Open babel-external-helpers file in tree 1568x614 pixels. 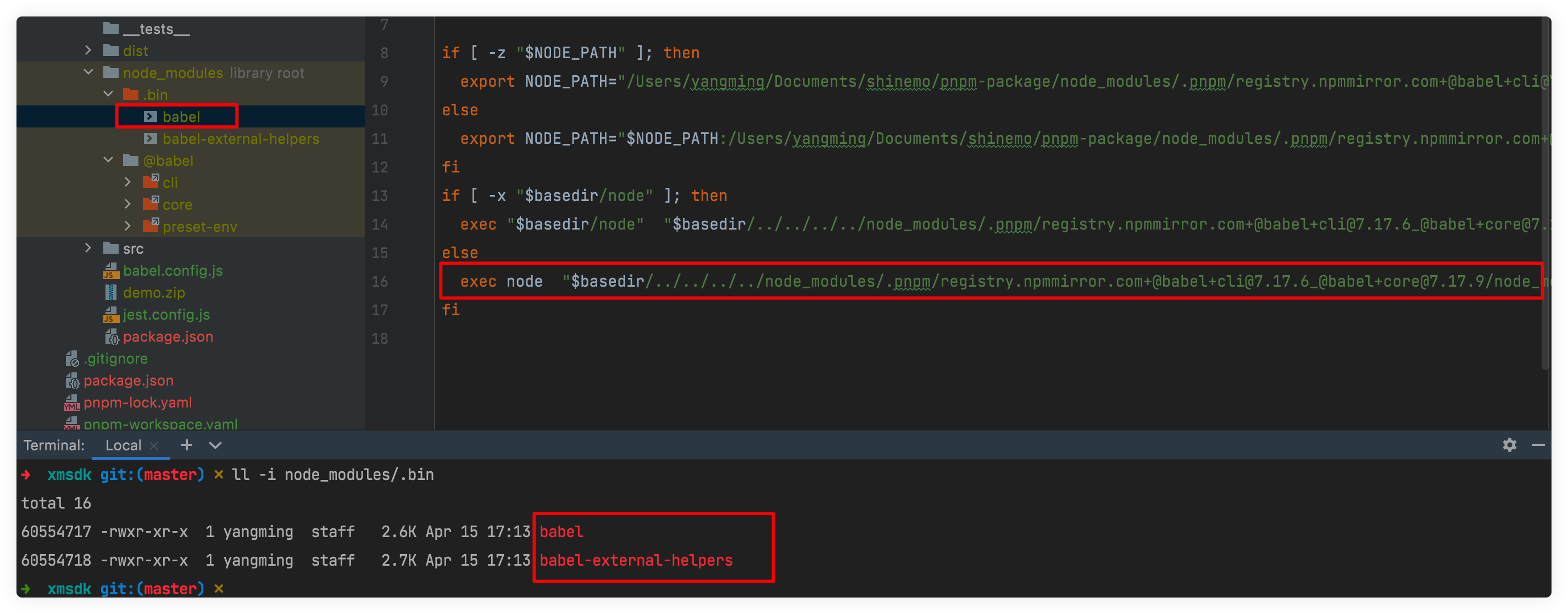click(241, 139)
